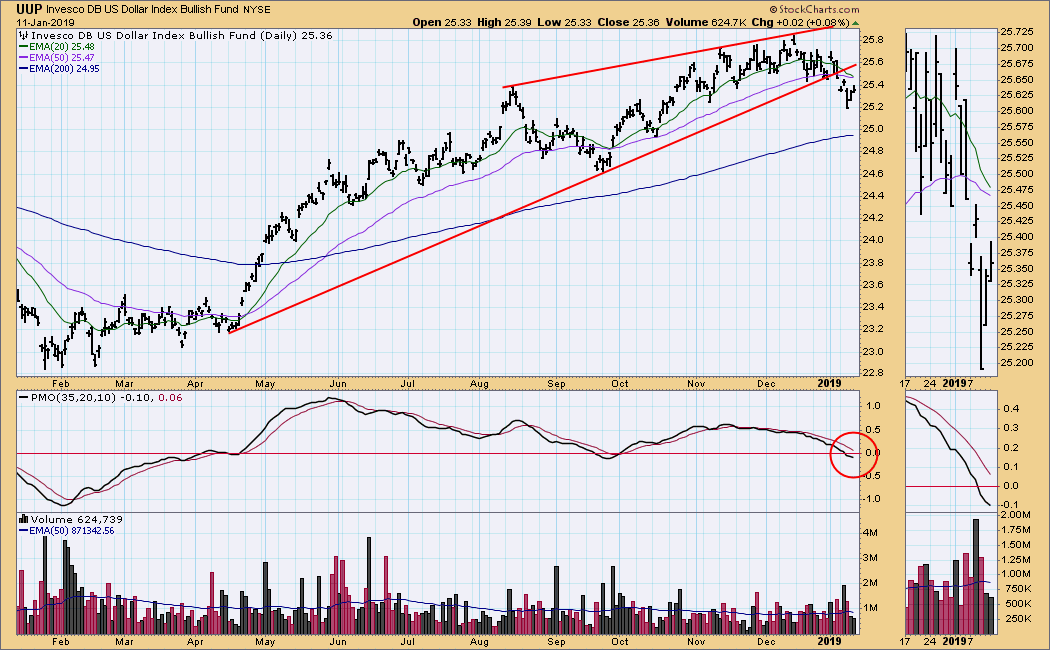Click the 0.4 label on the zoomed PMO axis

click(1011, 408)
